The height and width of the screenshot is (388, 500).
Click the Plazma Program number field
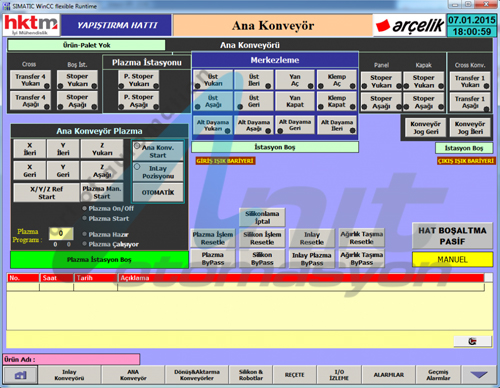coord(61,233)
